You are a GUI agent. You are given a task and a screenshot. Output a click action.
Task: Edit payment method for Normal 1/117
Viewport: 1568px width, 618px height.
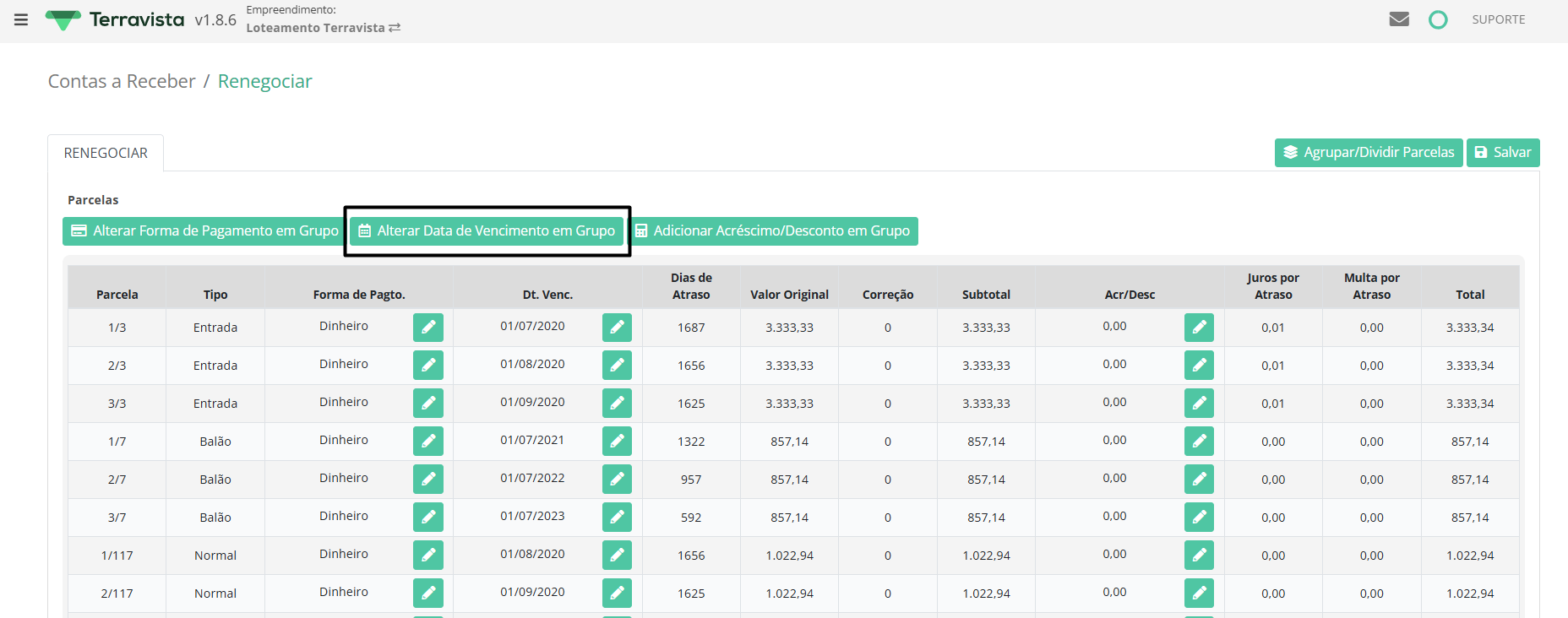click(x=428, y=556)
